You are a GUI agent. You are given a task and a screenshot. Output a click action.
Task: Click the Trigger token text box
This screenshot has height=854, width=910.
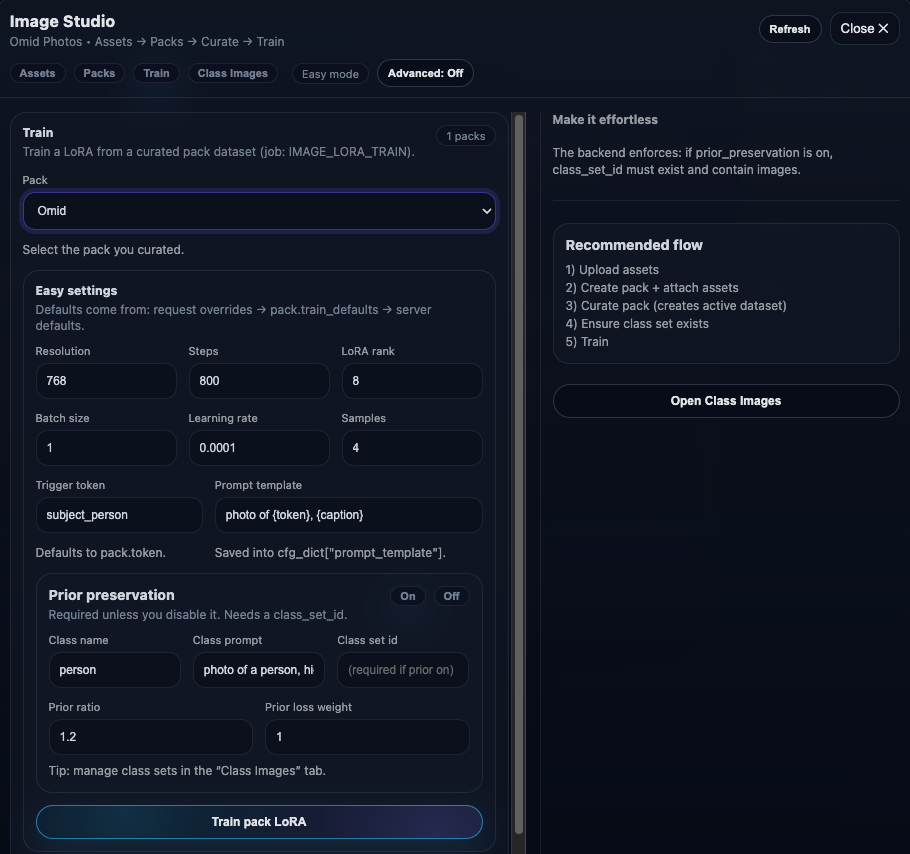click(119, 515)
